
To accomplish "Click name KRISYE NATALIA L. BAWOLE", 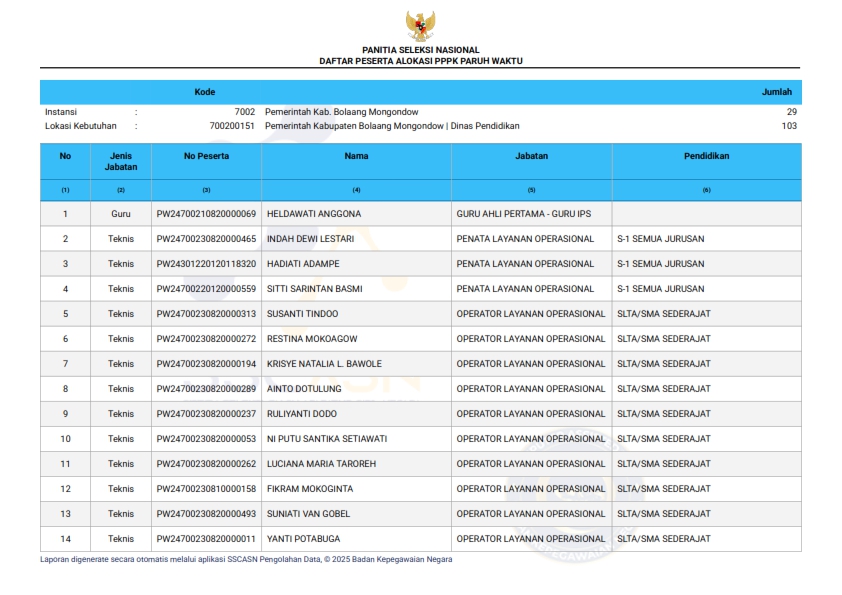I will click(x=324, y=364).
